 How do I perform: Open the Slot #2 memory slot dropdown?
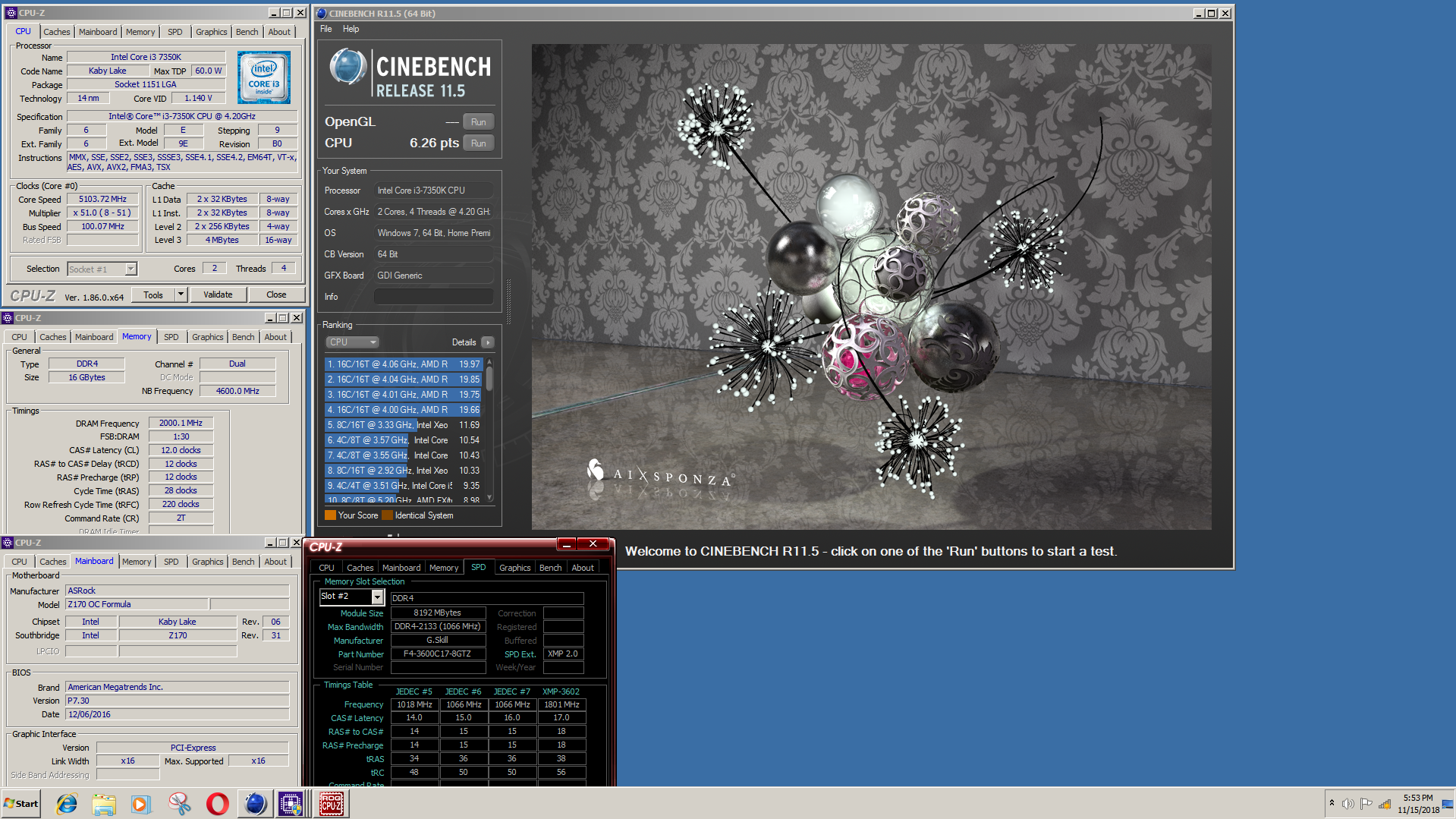(x=351, y=597)
